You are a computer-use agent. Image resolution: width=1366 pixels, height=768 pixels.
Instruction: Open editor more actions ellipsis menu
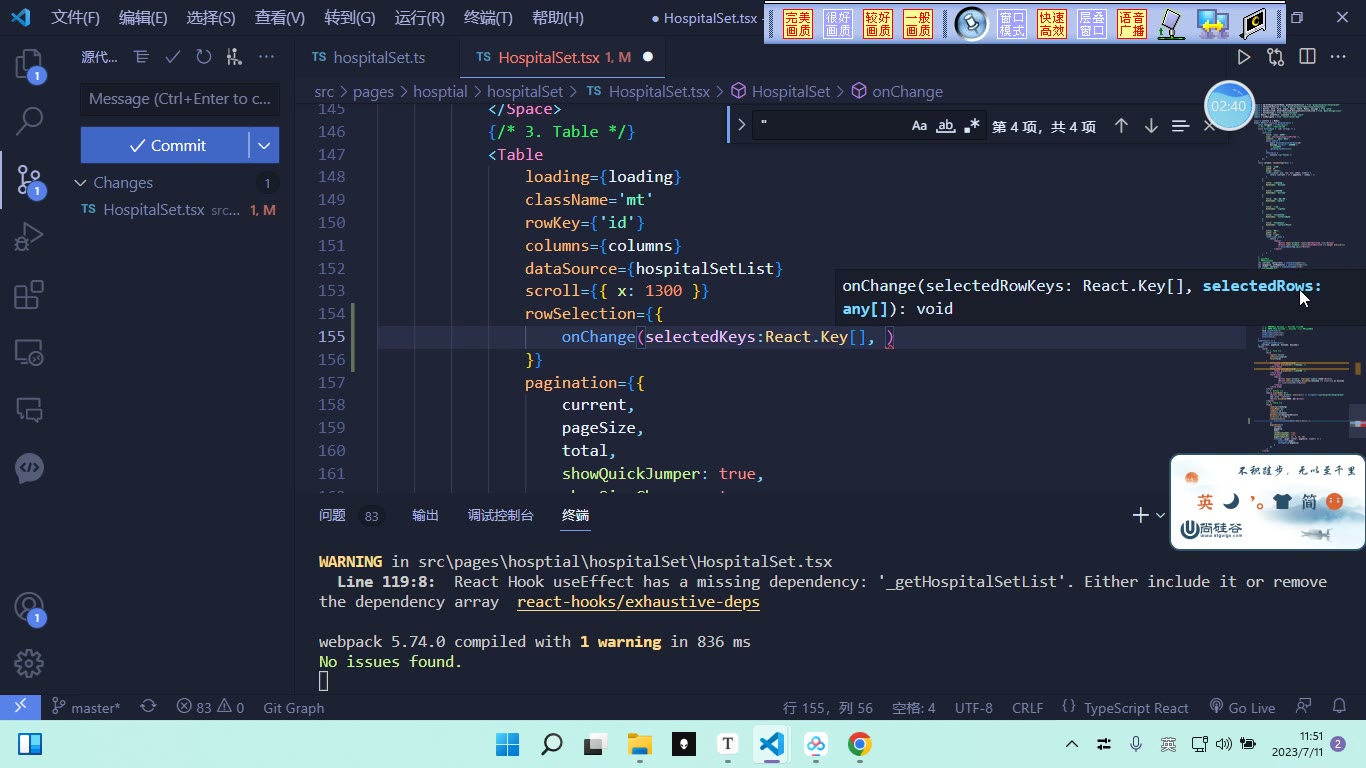pyautogui.click(x=1338, y=57)
